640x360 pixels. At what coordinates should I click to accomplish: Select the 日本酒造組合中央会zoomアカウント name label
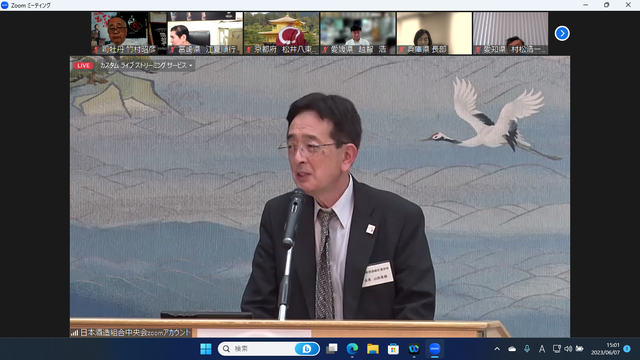pyautogui.click(x=135, y=333)
